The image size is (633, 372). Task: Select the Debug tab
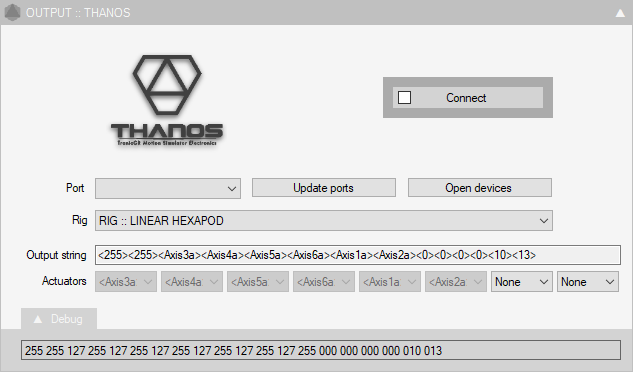59,319
